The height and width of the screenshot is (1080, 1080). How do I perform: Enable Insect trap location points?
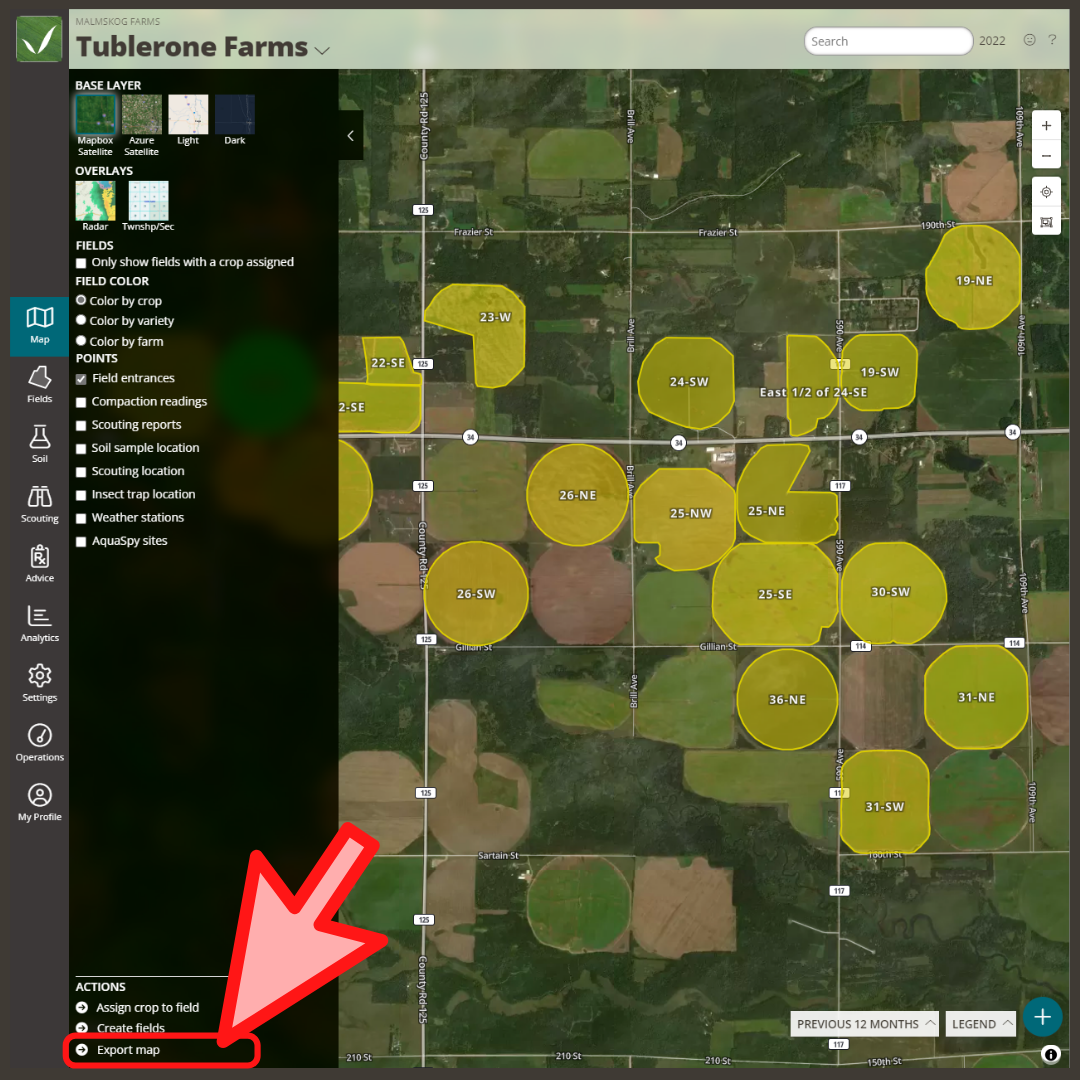(x=81, y=495)
